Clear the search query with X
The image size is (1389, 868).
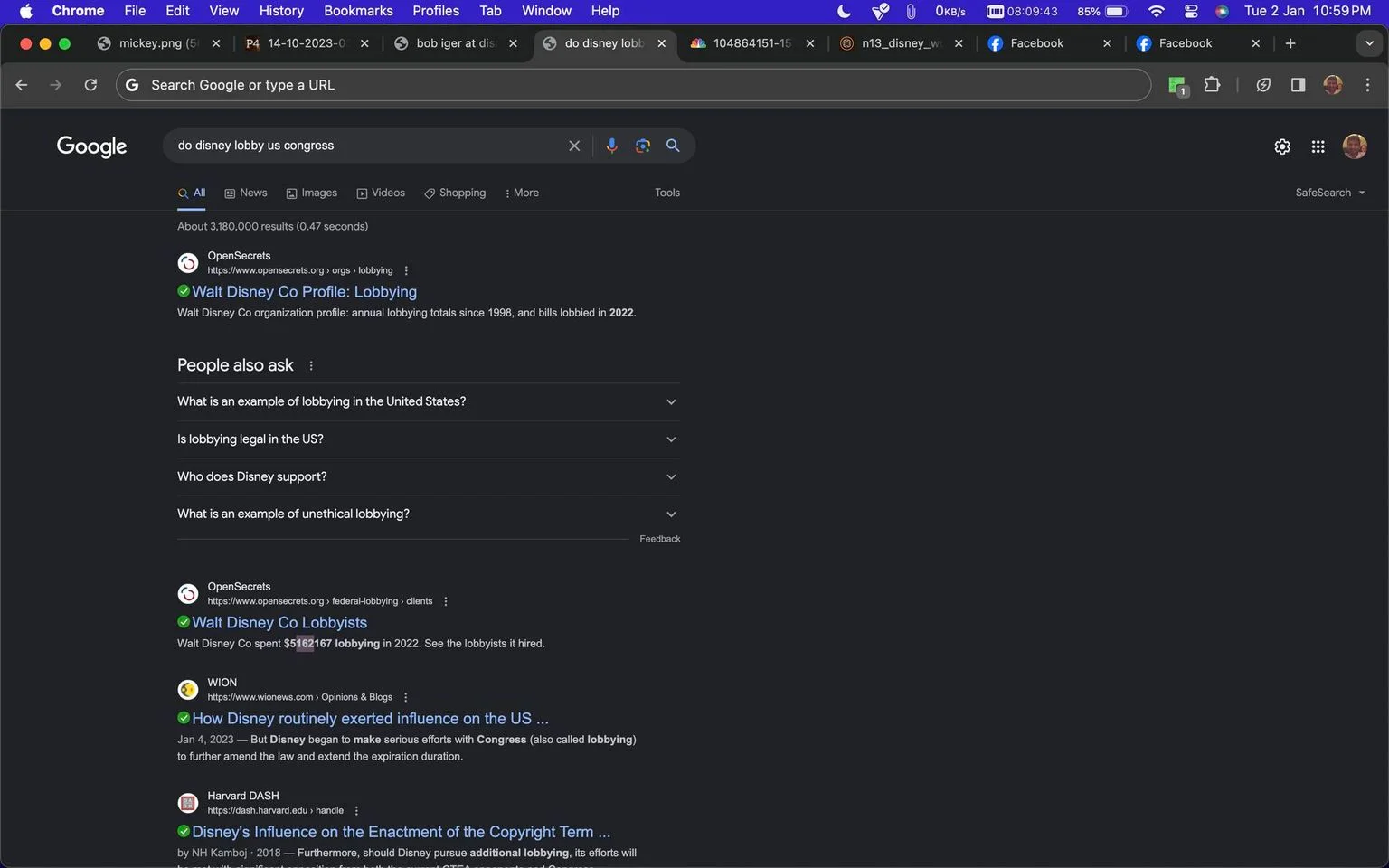tap(574, 146)
